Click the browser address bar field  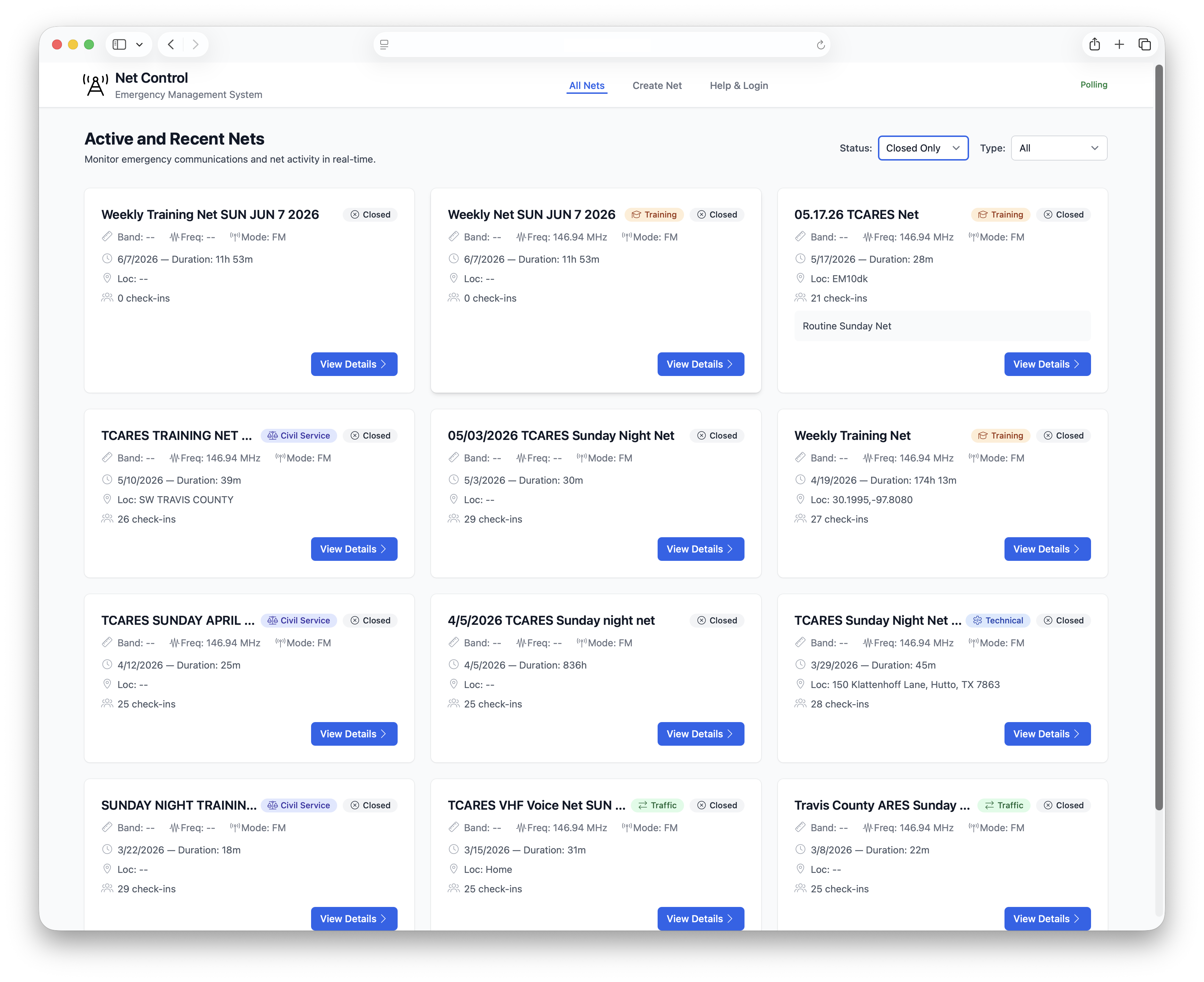tap(601, 45)
